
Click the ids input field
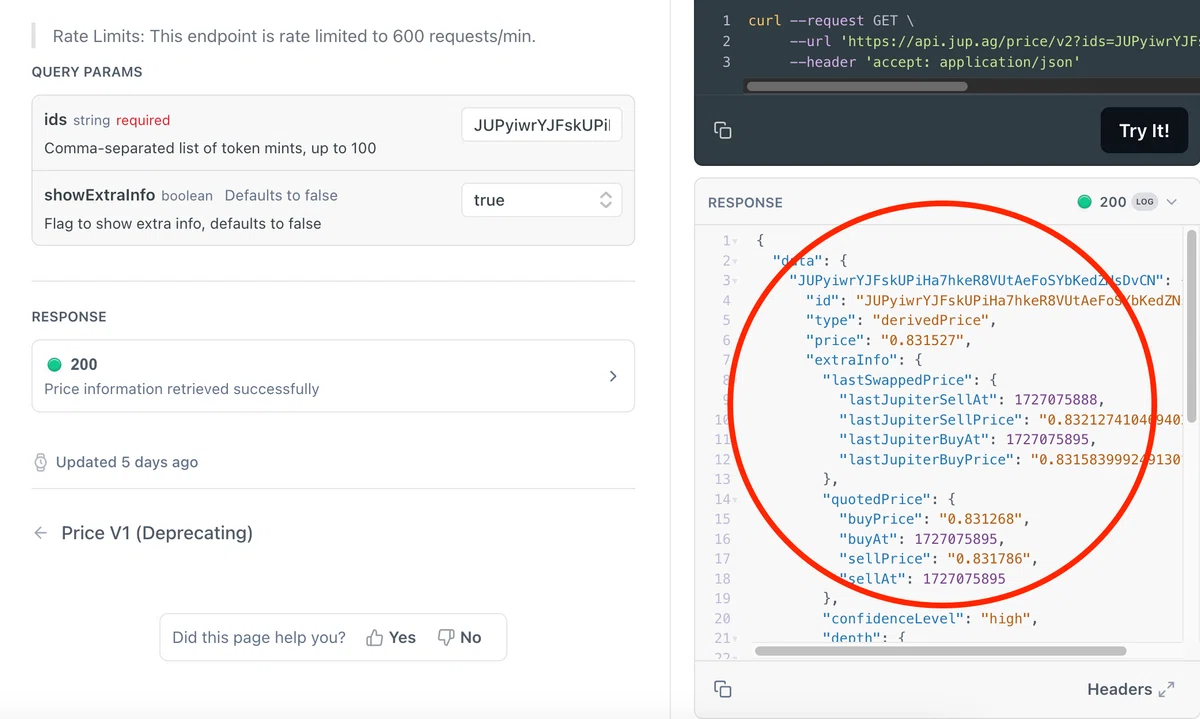click(x=541, y=125)
